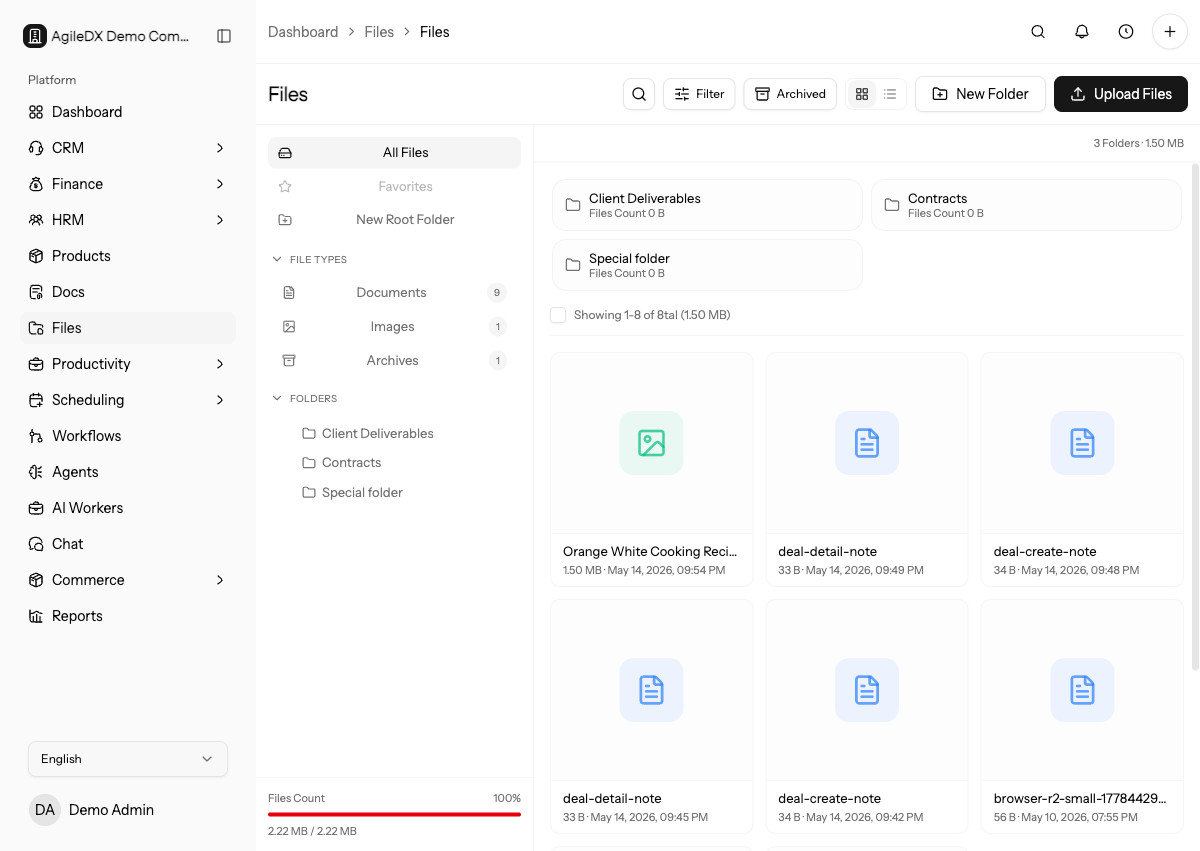1200x851 pixels.
Task: Open the Special folder card
Action: click(x=707, y=265)
